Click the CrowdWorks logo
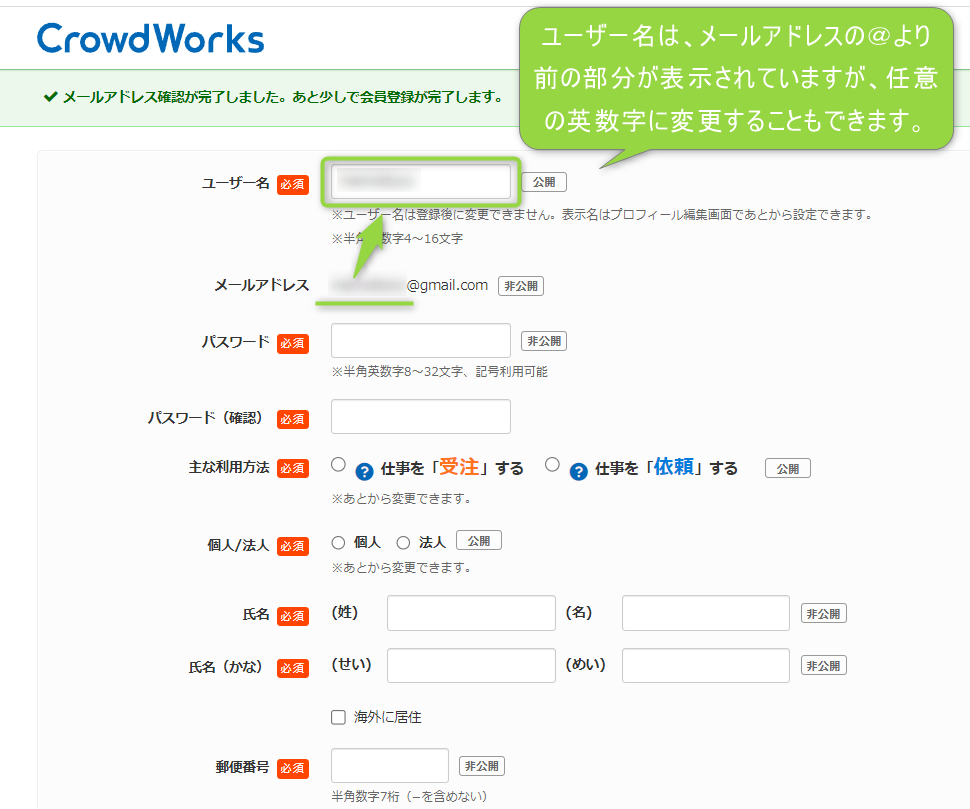 pyautogui.click(x=150, y=38)
